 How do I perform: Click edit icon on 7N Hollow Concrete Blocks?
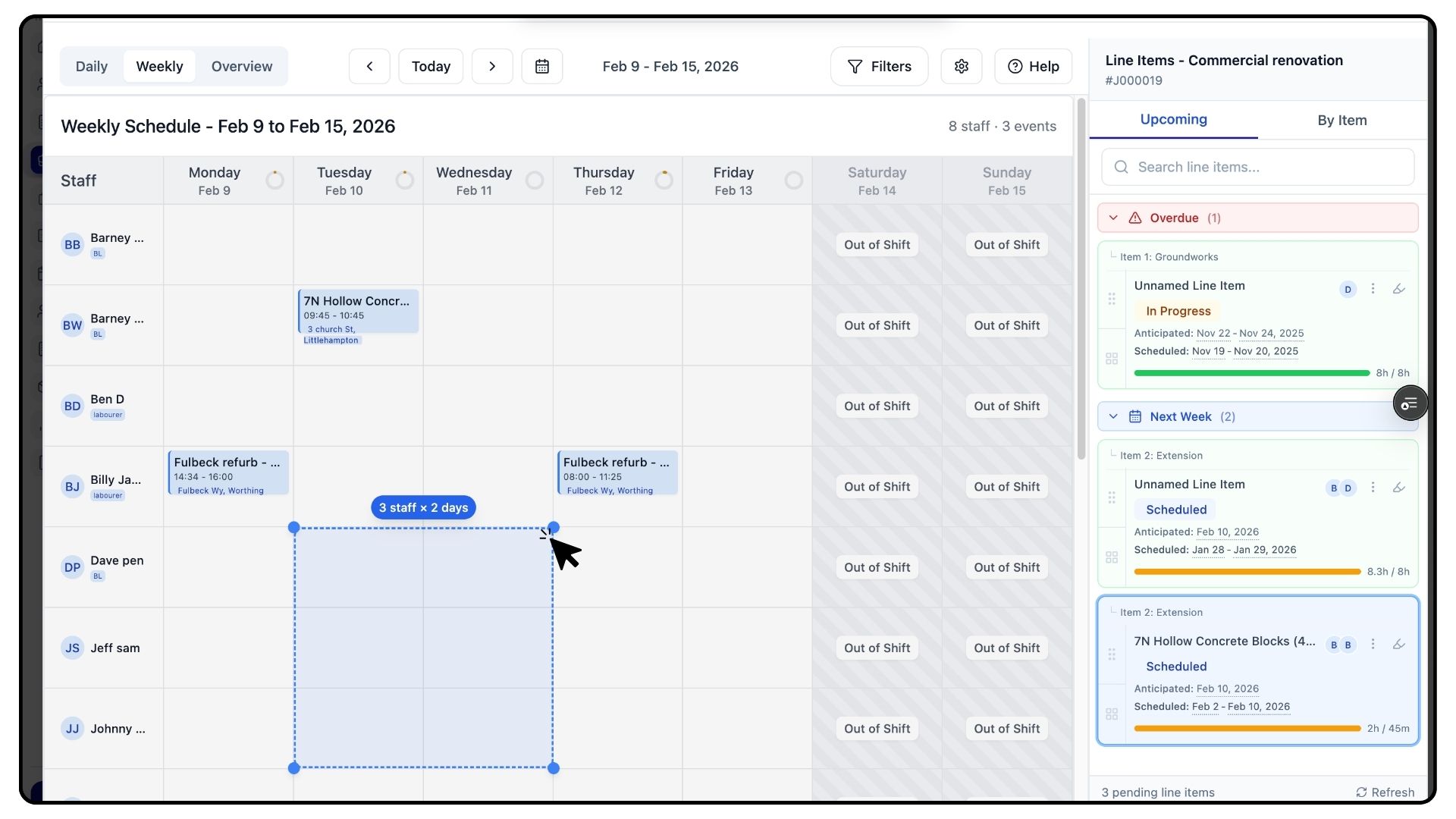[x=1399, y=645]
